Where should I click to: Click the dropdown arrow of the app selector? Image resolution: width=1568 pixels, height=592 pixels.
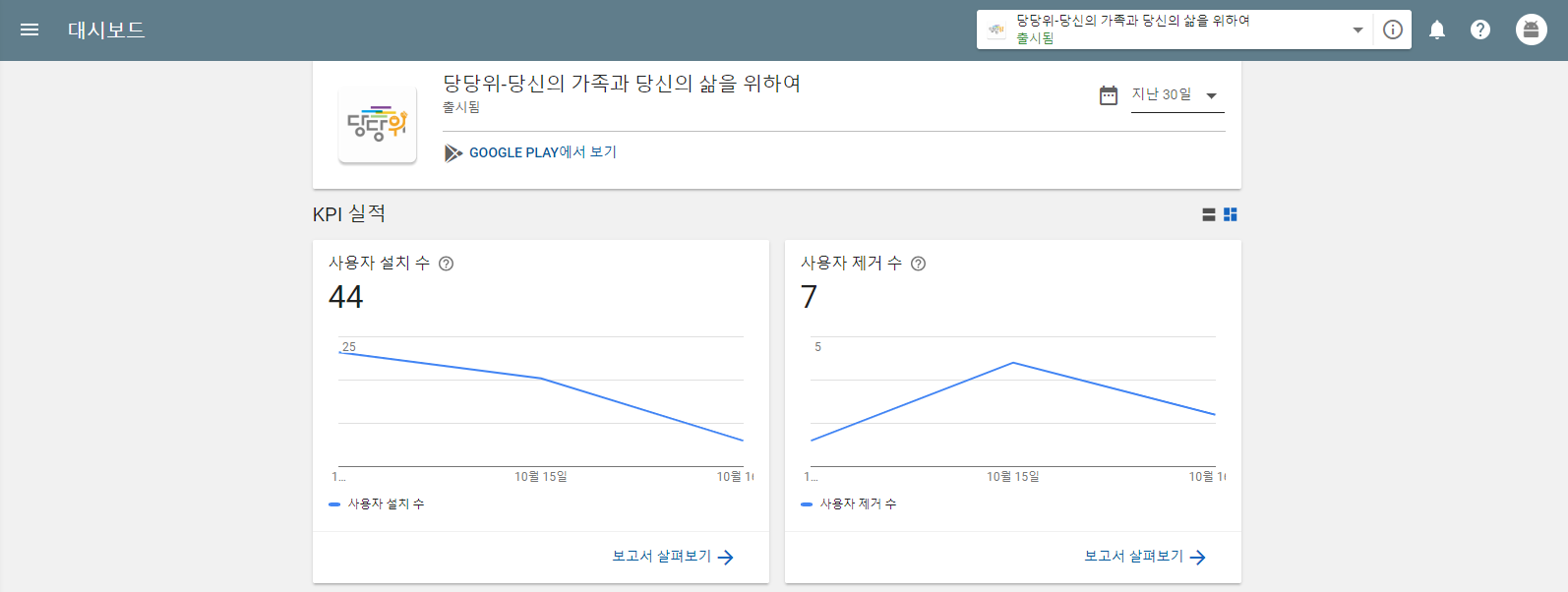coord(1358,30)
